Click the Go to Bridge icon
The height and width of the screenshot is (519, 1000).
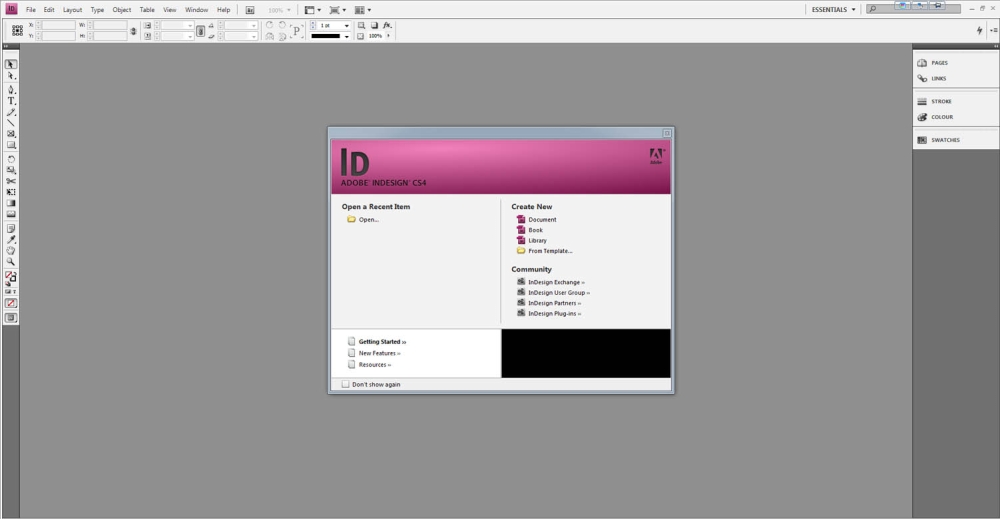click(250, 10)
